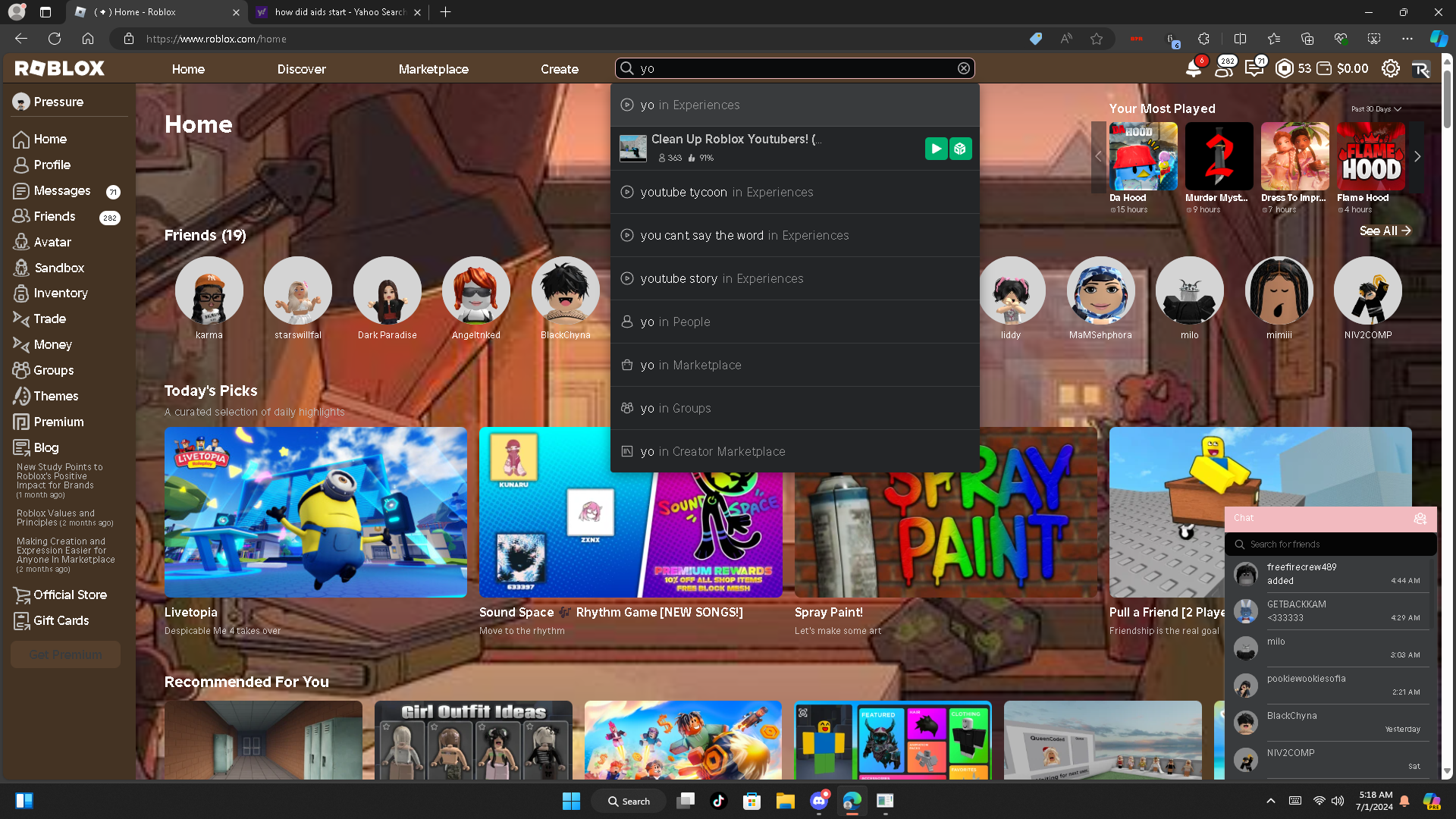
Task: Click the Windows Start button
Action: click(571, 801)
